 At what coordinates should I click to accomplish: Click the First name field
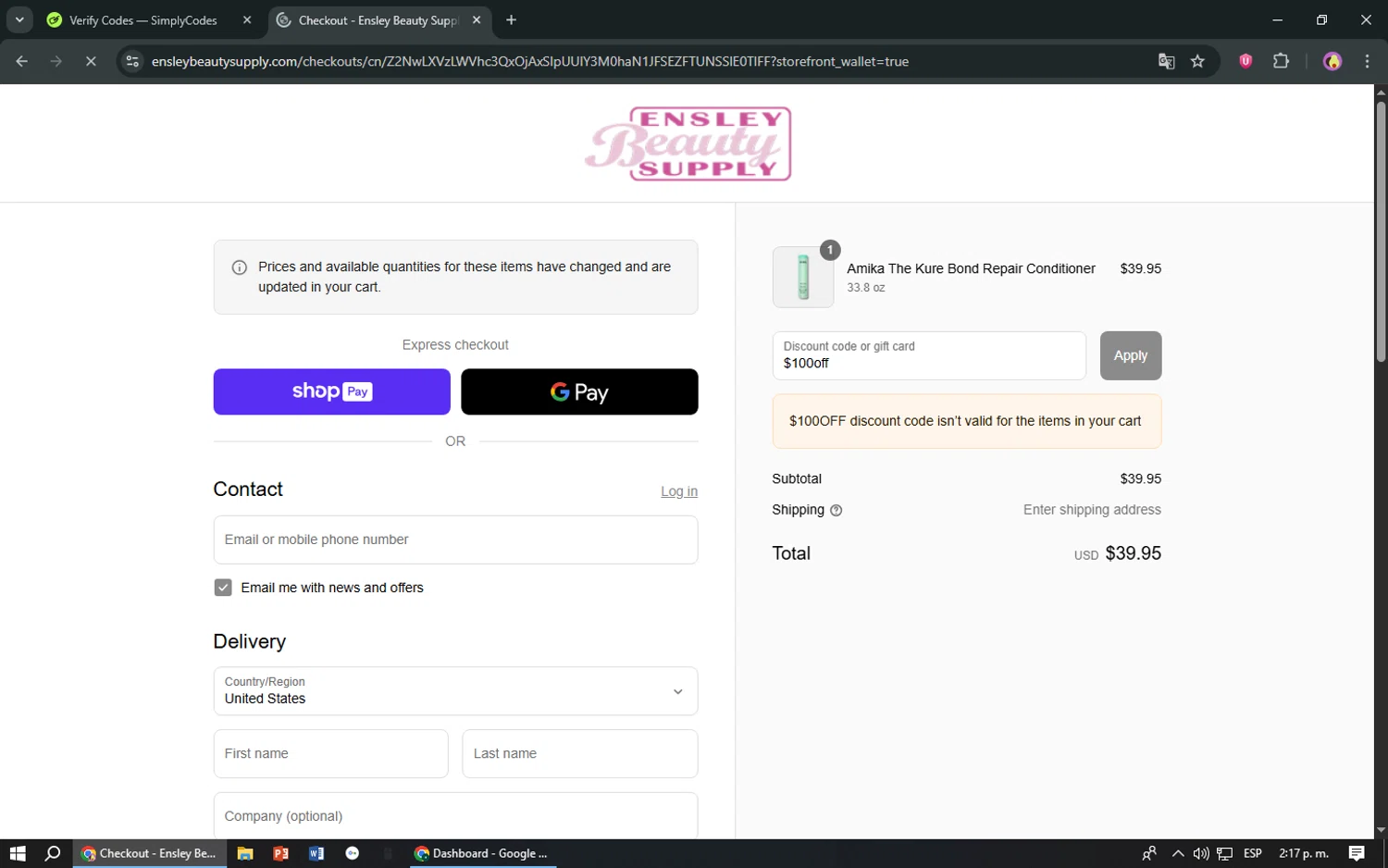330,753
